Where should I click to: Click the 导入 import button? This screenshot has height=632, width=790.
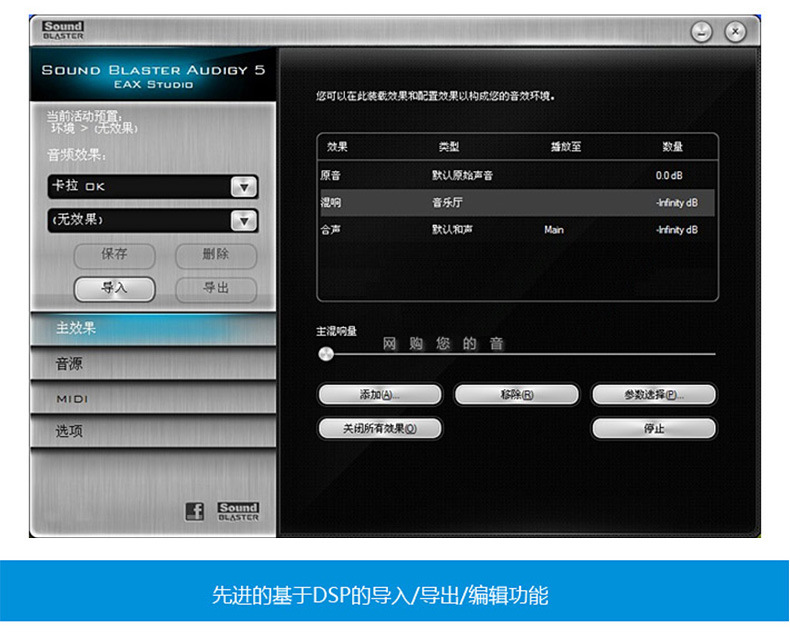coord(114,289)
